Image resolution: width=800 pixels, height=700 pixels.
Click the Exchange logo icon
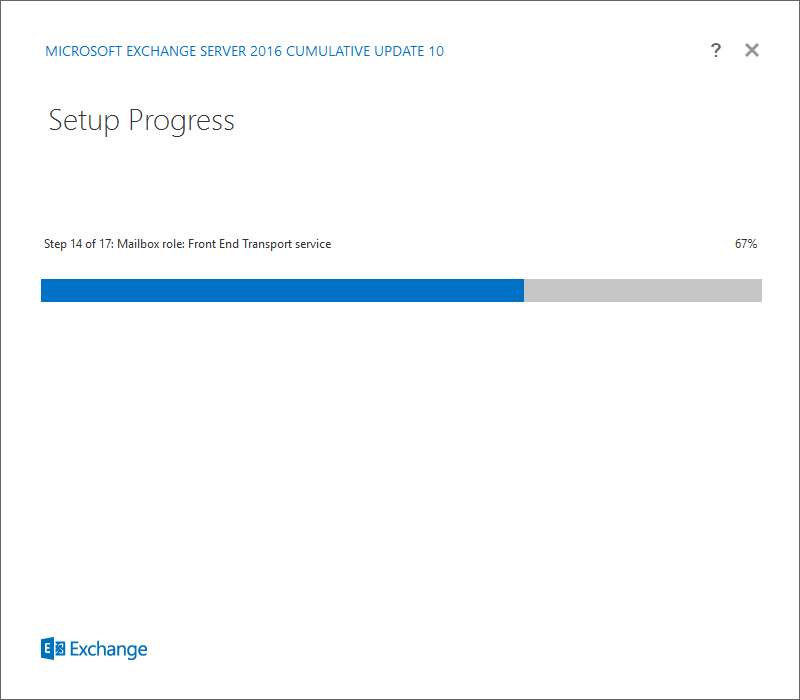point(53,648)
